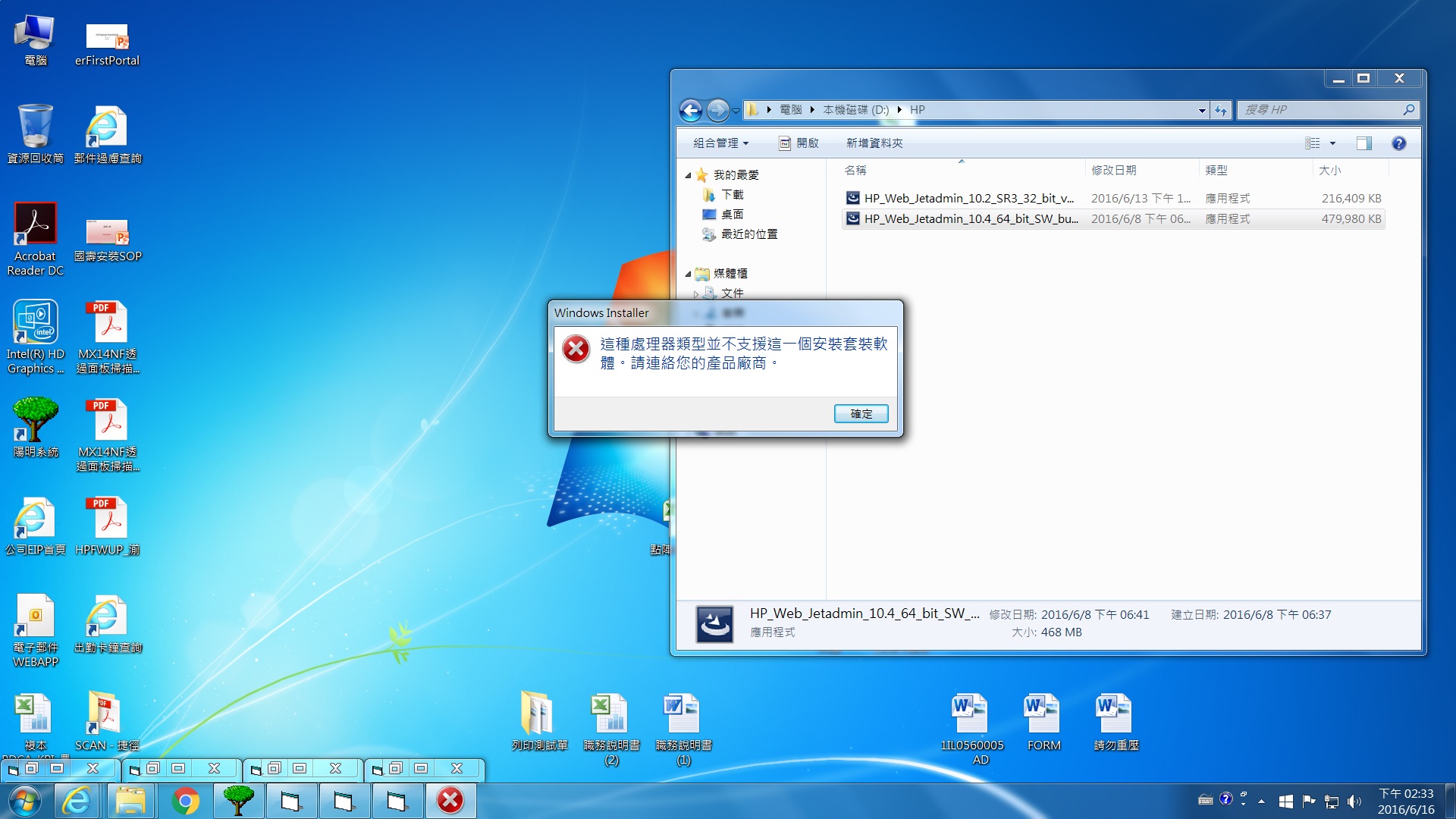Select HP_Web_Jetadmin_10.4_64_bit_SW file

click(1113, 219)
